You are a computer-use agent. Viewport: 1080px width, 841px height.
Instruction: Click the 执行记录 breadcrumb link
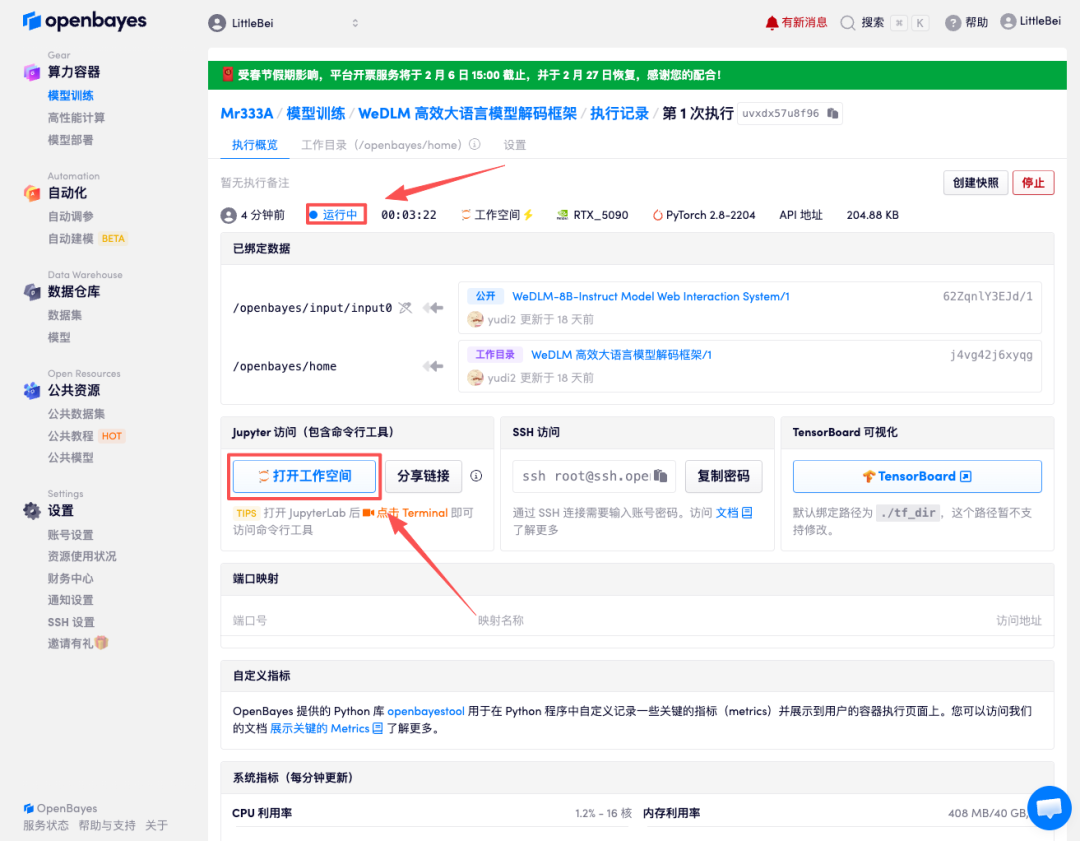coord(619,113)
